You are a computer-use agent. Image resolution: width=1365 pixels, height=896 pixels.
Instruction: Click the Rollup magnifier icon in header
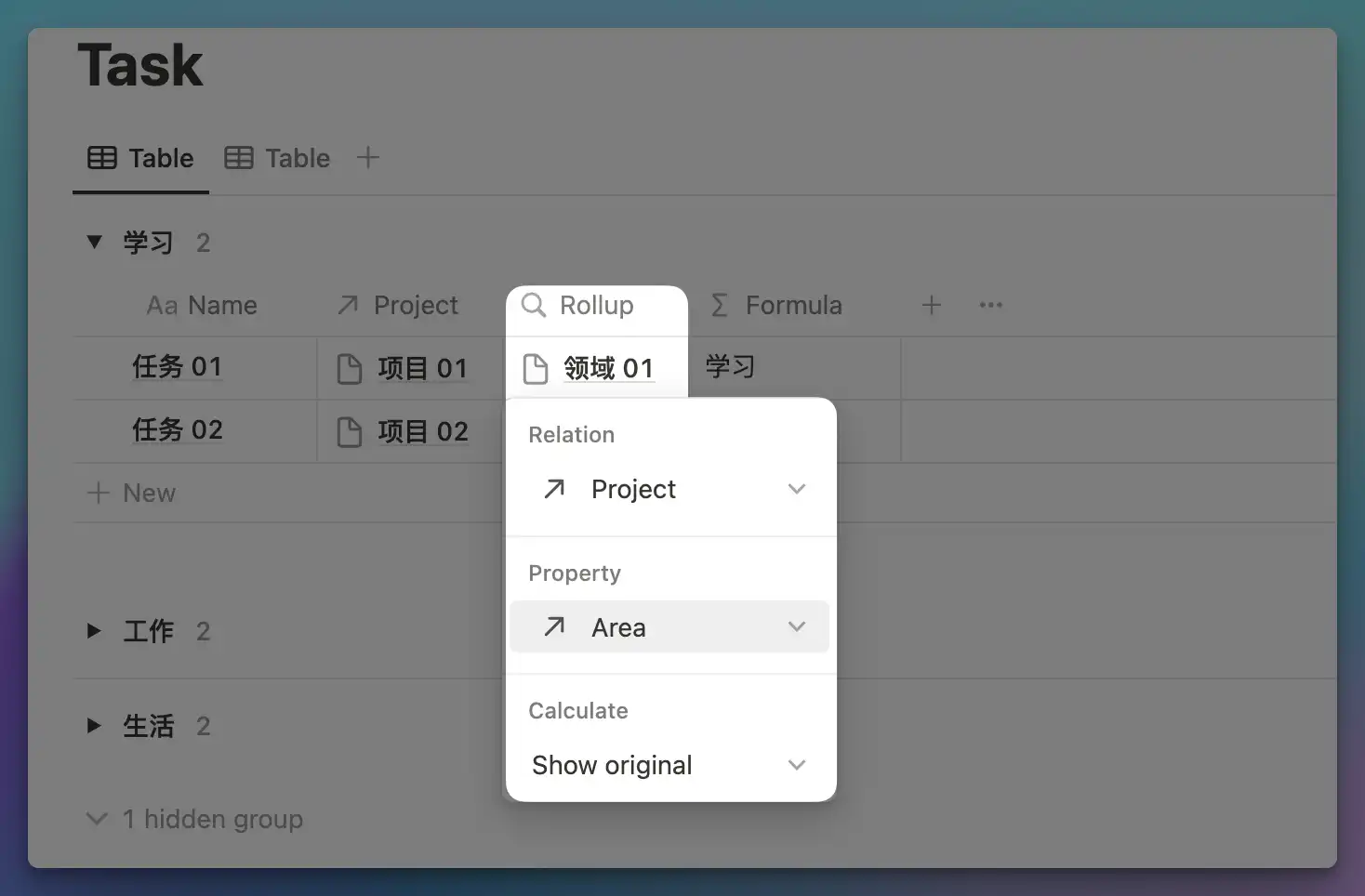tap(534, 306)
